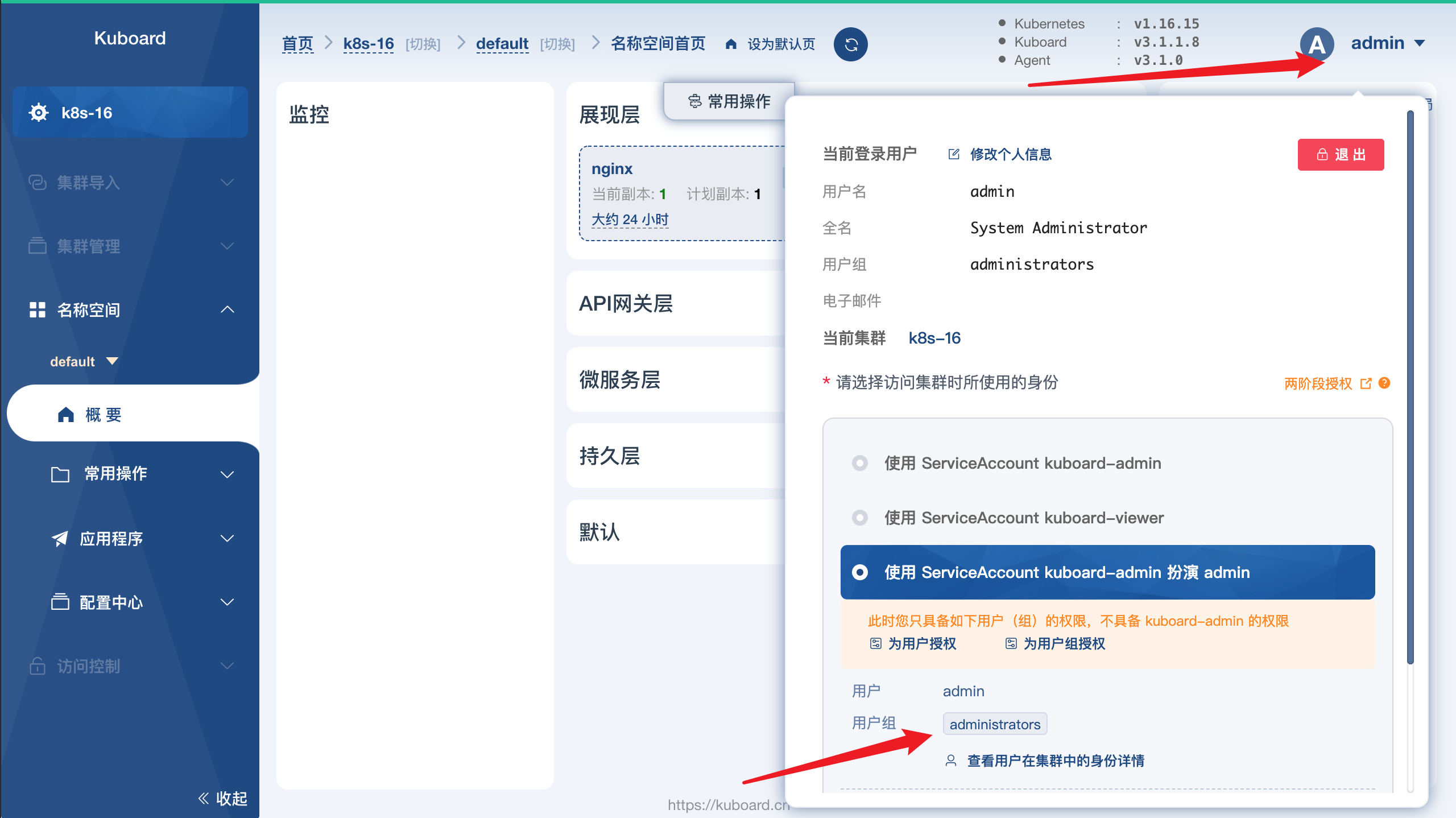Open the 概要 sidebar menu item
The height and width of the screenshot is (818, 1456).
point(134,414)
